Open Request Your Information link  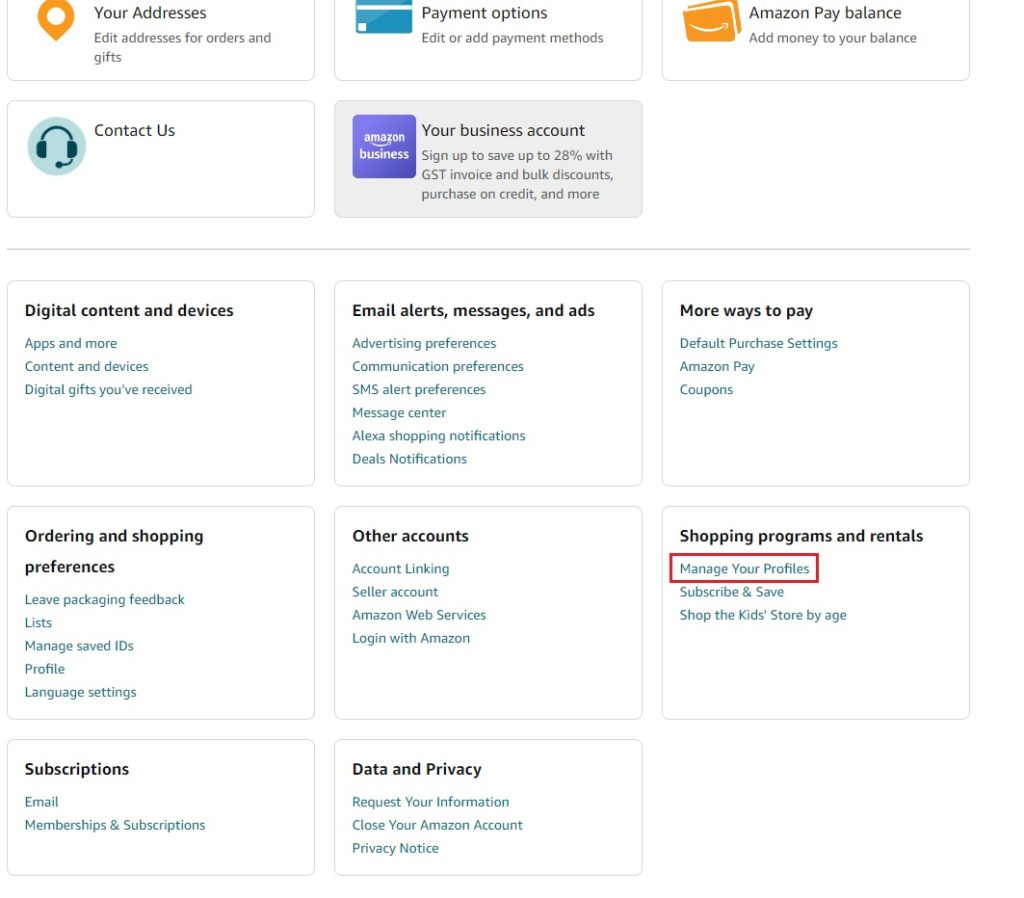[430, 802]
